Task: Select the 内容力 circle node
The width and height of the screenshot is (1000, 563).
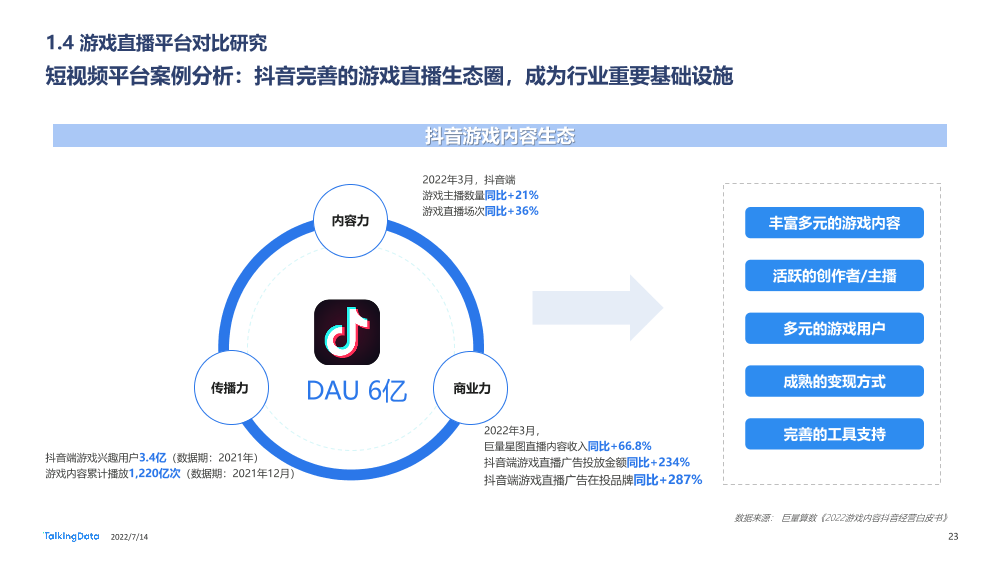Action: (350, 221)
